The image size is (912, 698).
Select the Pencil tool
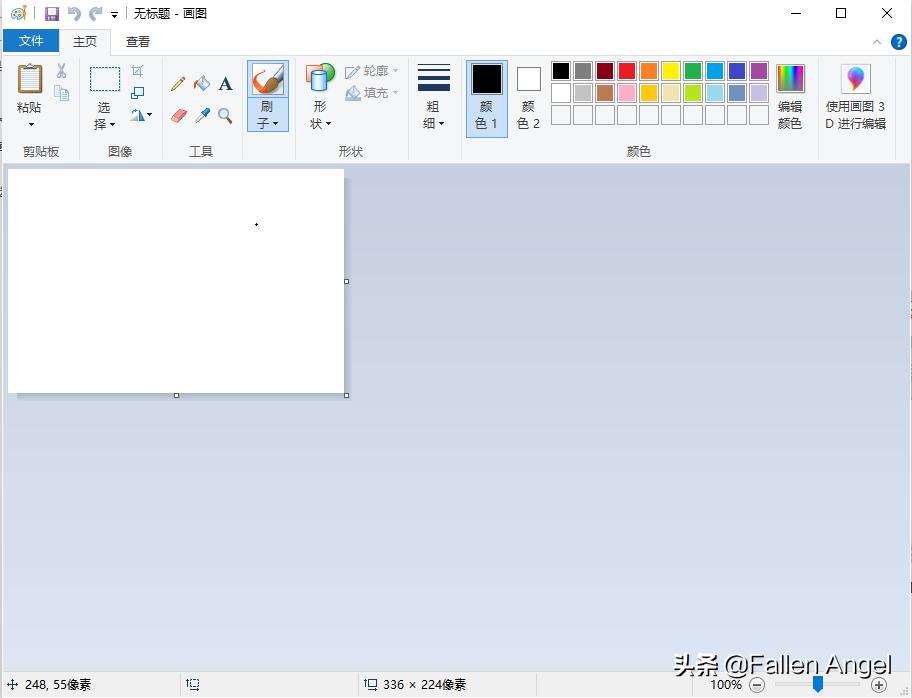[x=177, y=84]
